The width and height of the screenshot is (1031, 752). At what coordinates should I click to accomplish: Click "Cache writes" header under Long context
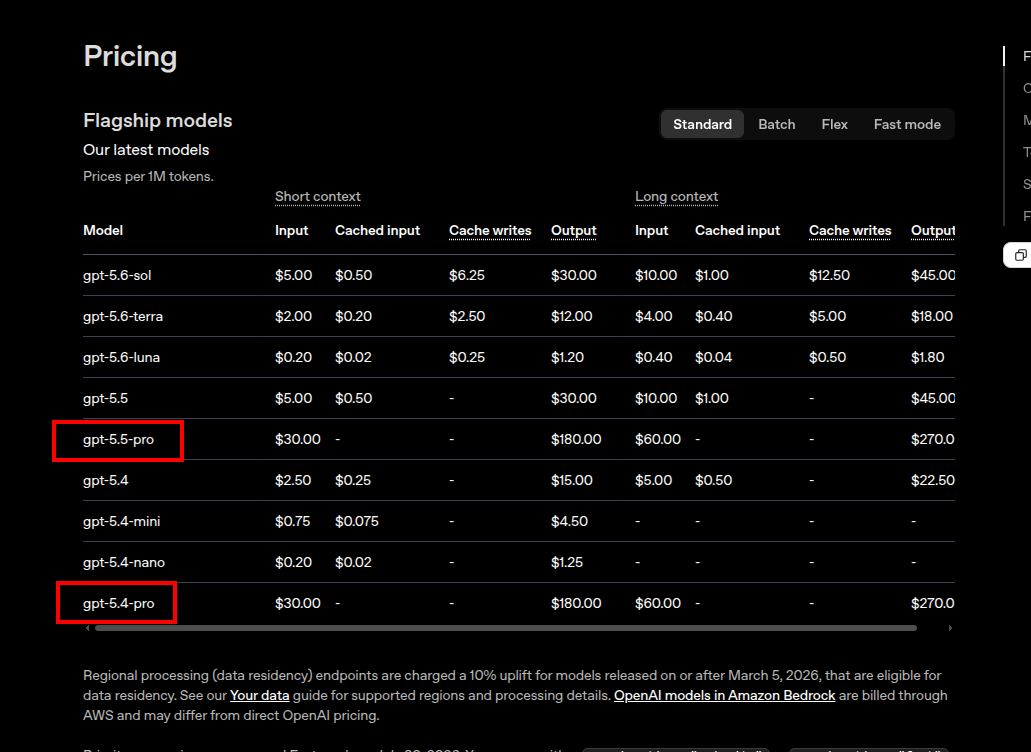850,231
